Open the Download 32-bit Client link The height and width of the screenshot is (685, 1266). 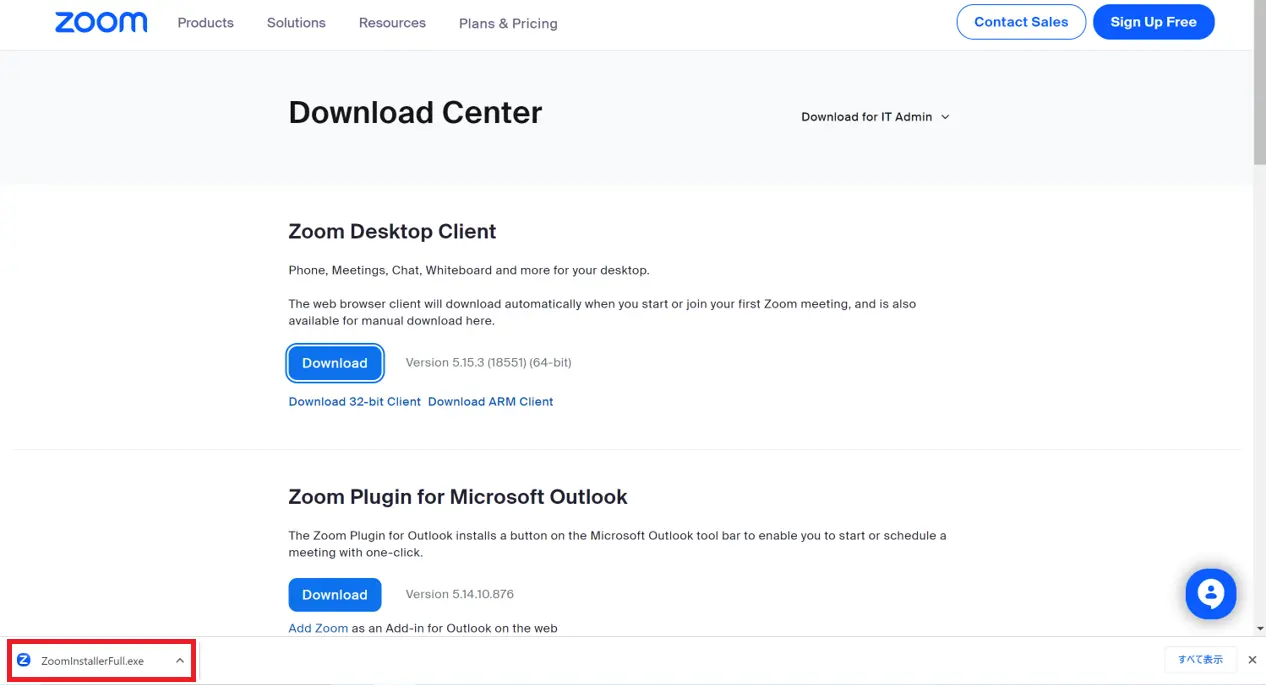(355, 401)
